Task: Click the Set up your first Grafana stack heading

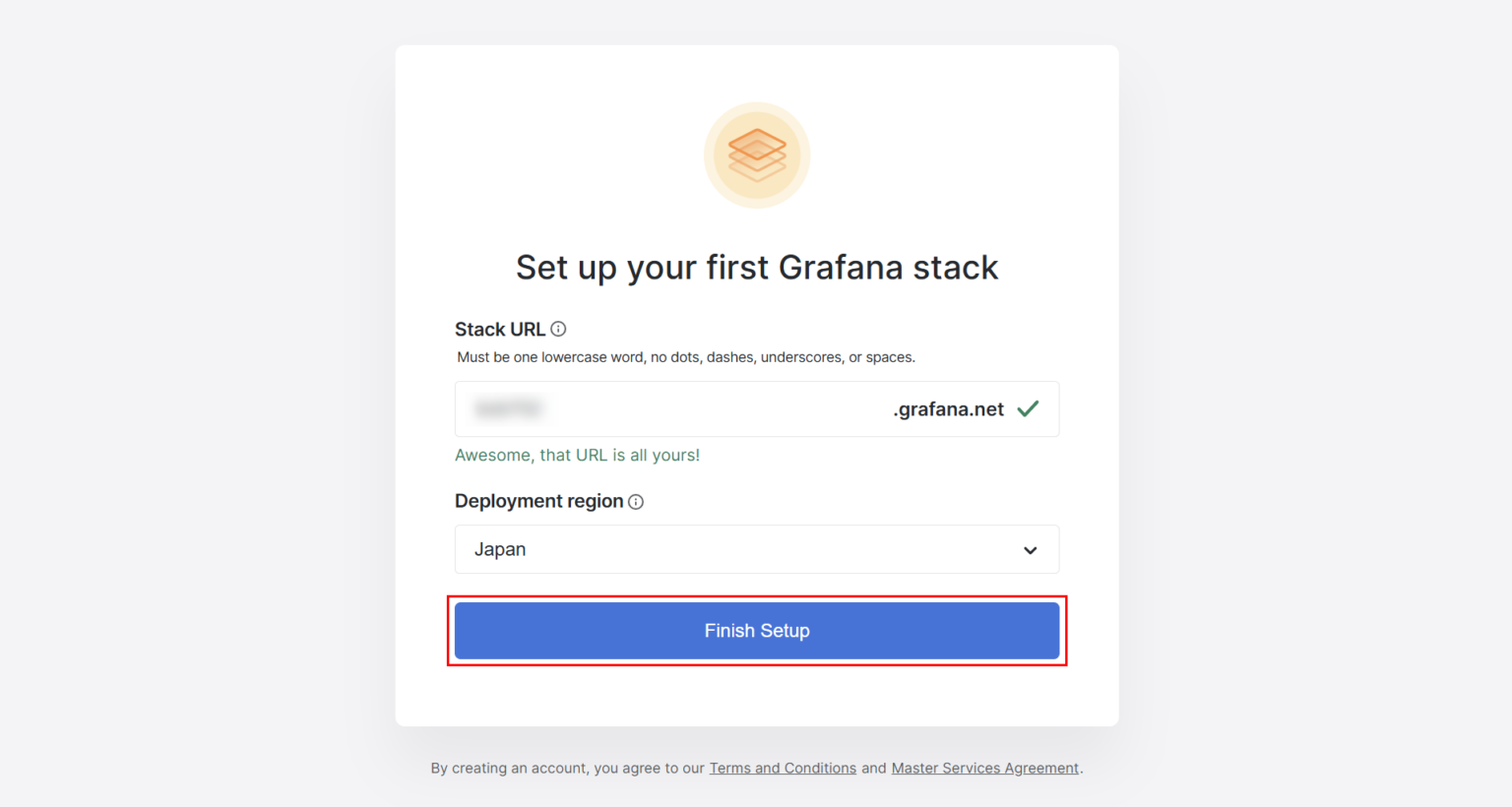Action: point(756,267)
